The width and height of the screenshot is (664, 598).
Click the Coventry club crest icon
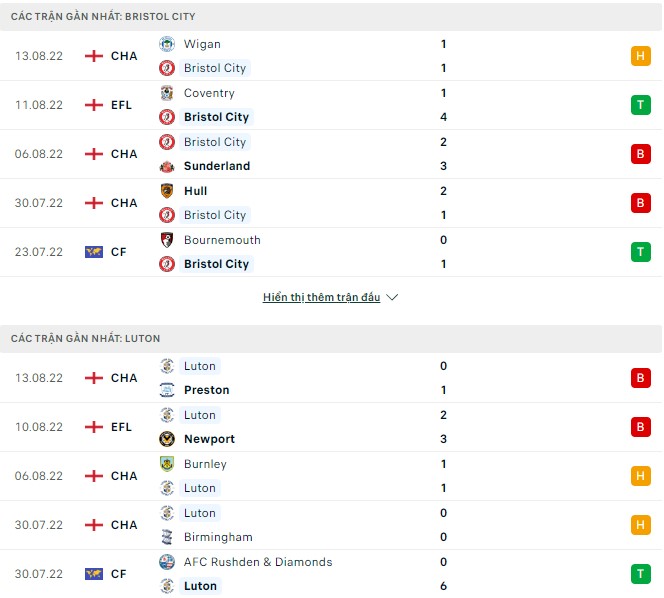pyautogui.click(x=167, y=93)
